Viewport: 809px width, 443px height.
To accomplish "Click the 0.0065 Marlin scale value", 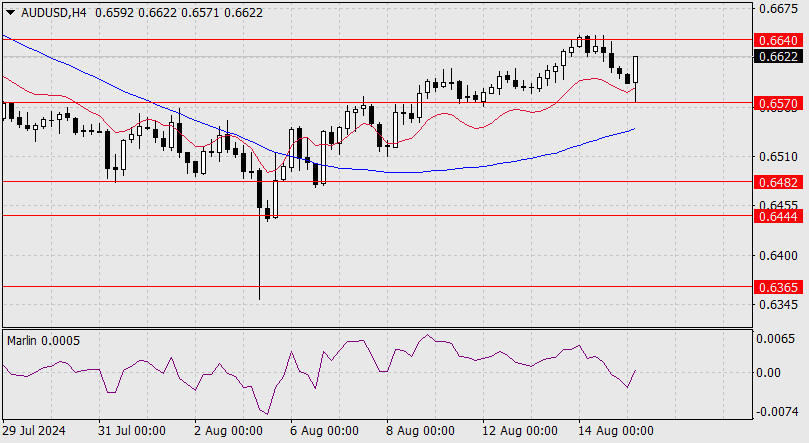I will [x=775, y=339].
